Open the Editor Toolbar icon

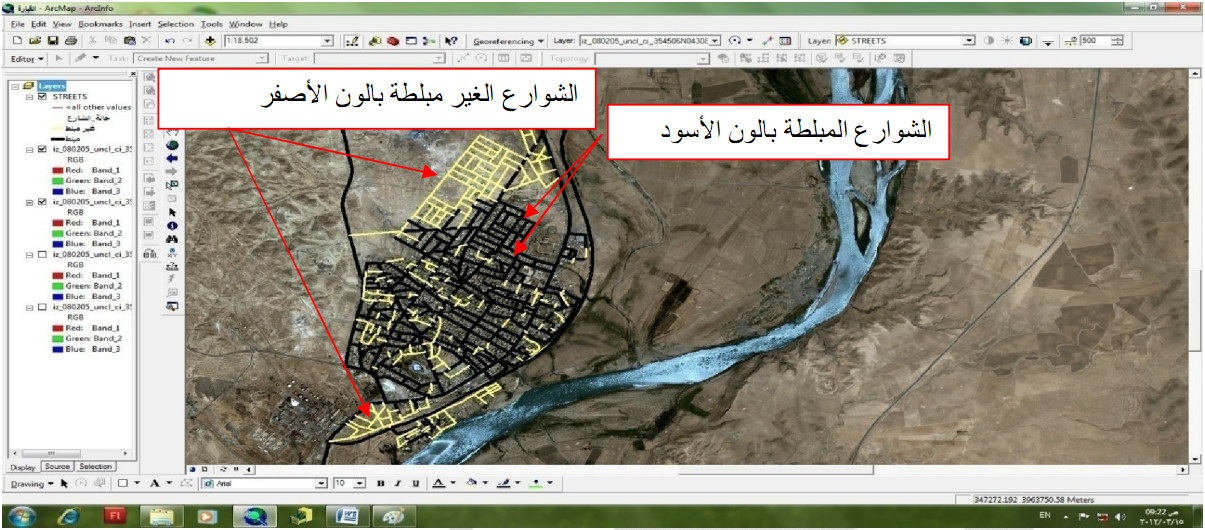tap(352, 41)
